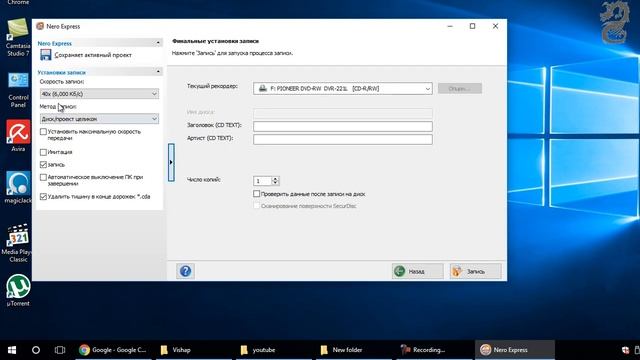The height and width of the screenshot is (360, 640).
Task: Click the Запись burn button
Action: [x=476, y=271]
